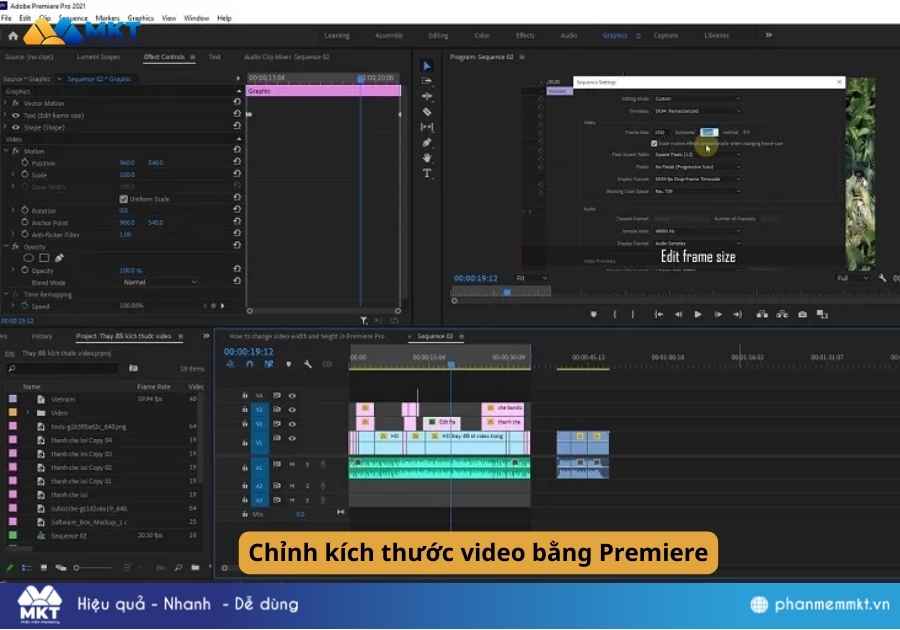Viewport: 900px width, 630px height.
Task: Open the Home screen icon
Action: (x=13, y=36)
